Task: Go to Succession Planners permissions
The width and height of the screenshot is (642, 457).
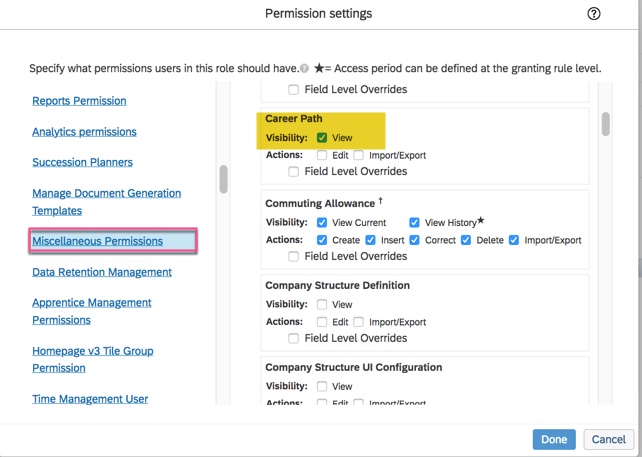Action: (82, 162)
